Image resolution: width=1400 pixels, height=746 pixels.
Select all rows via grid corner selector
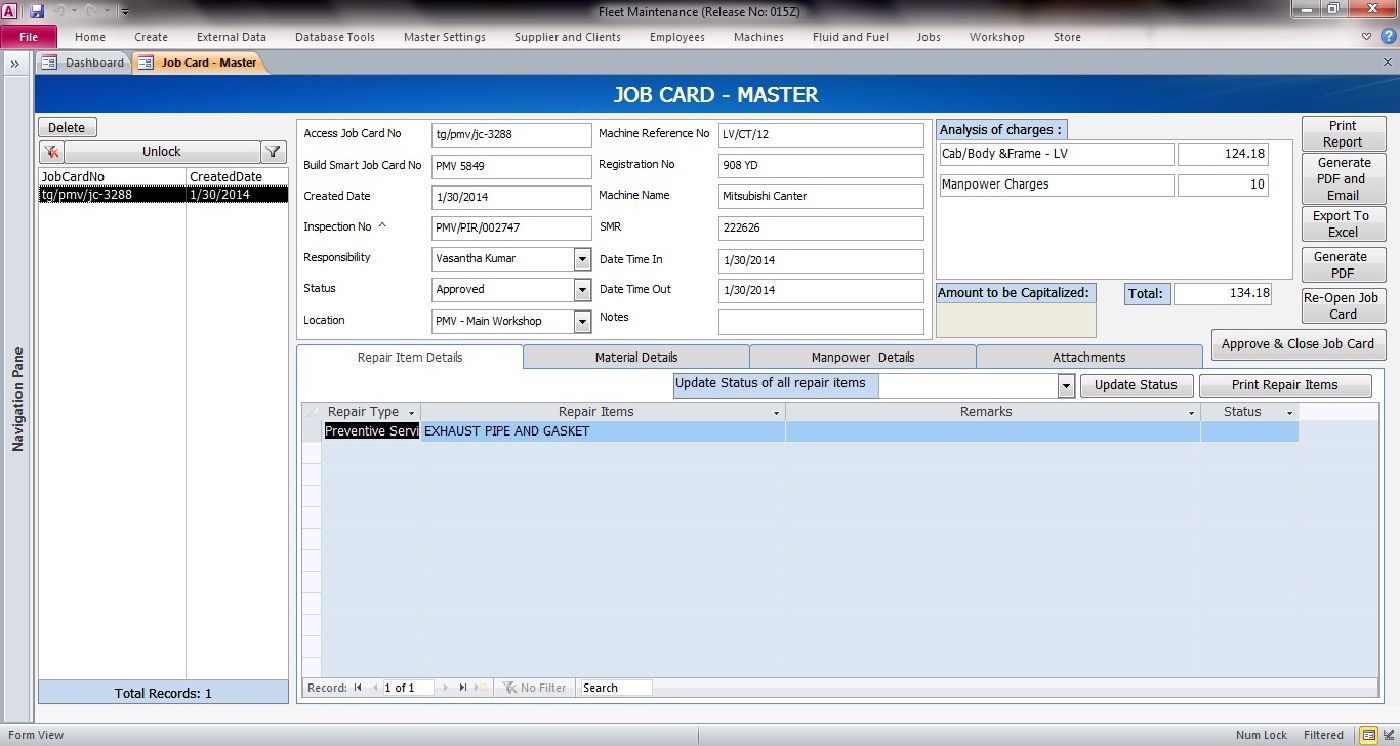tap(312, 412)
